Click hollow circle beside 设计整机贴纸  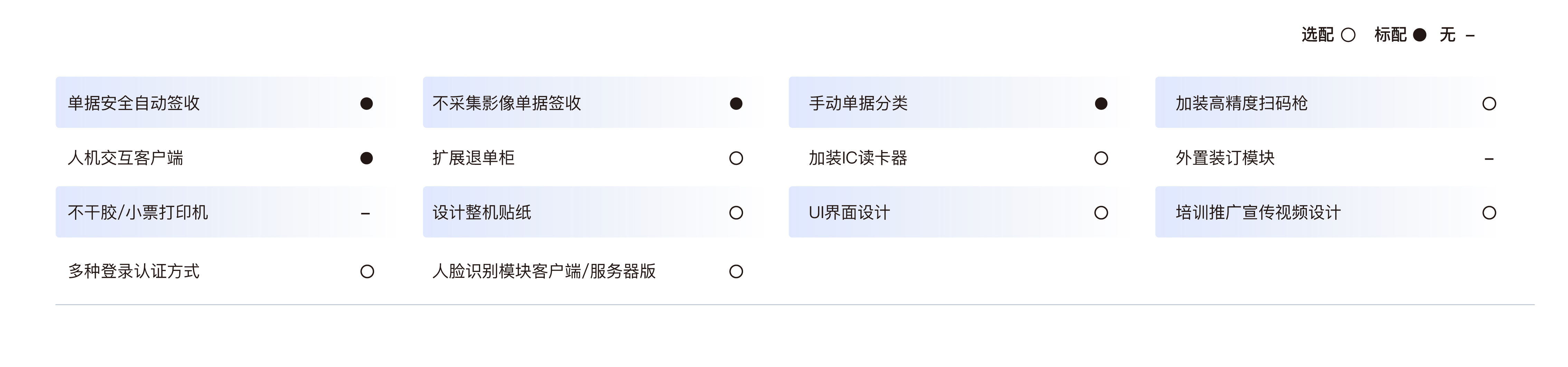tap(736, 213)
